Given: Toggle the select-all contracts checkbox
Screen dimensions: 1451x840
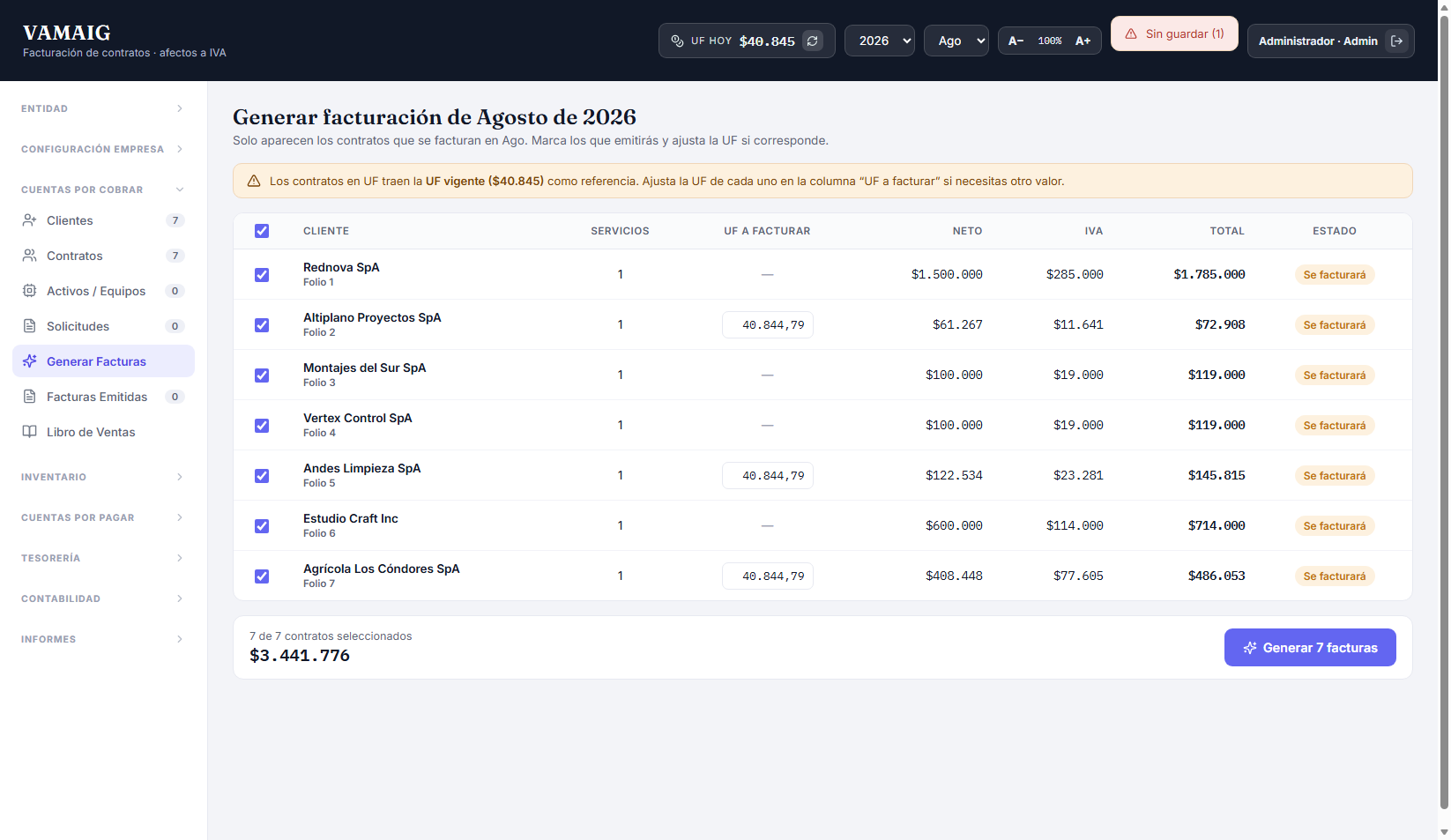Looking at the screenshot, I should click(x=262, y=231).
